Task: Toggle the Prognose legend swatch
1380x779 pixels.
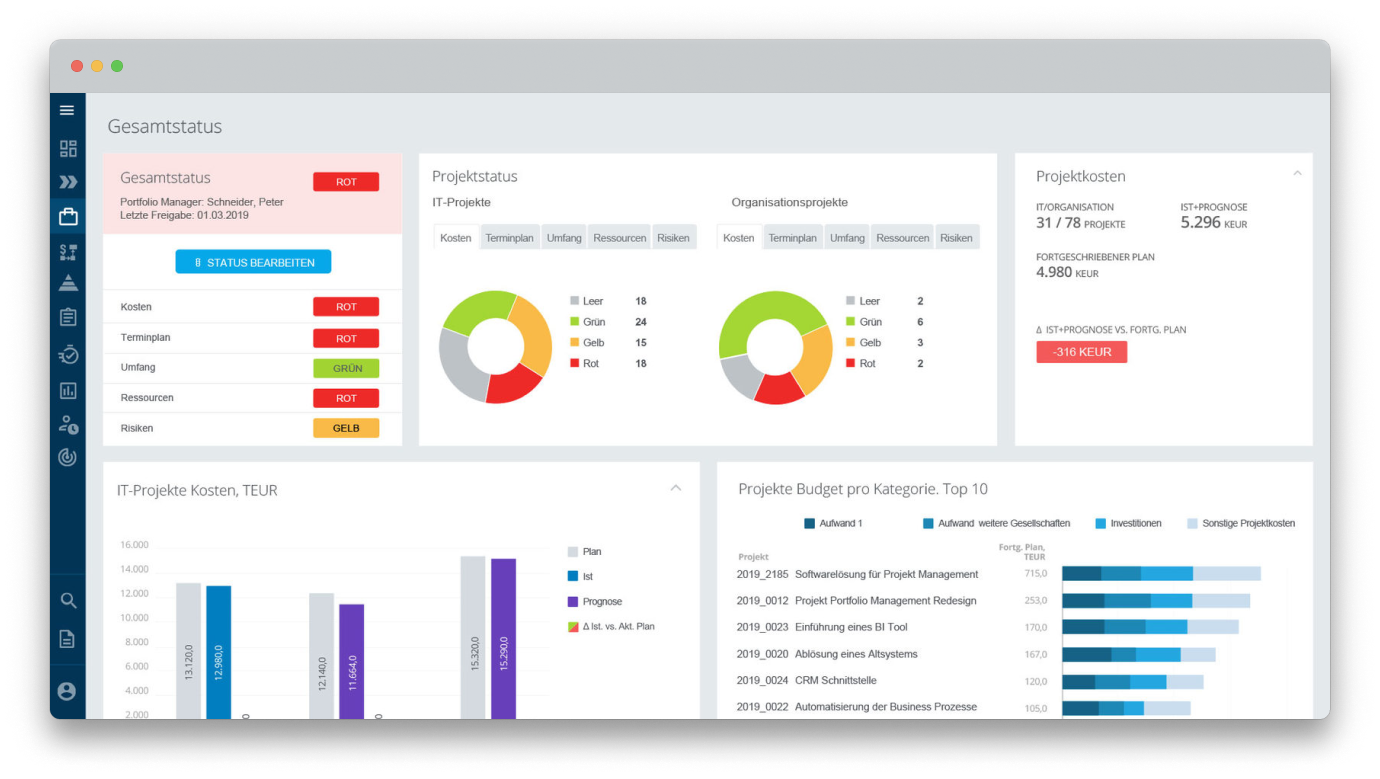Action: pos(573,602)
